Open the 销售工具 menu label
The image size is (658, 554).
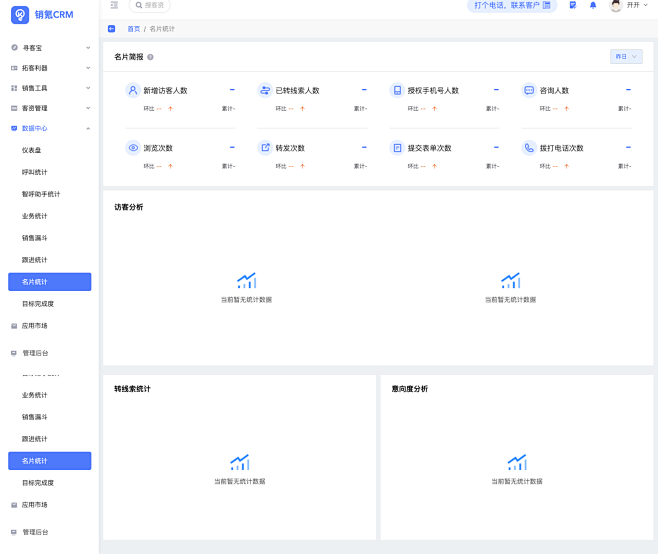tap(34, 88)
